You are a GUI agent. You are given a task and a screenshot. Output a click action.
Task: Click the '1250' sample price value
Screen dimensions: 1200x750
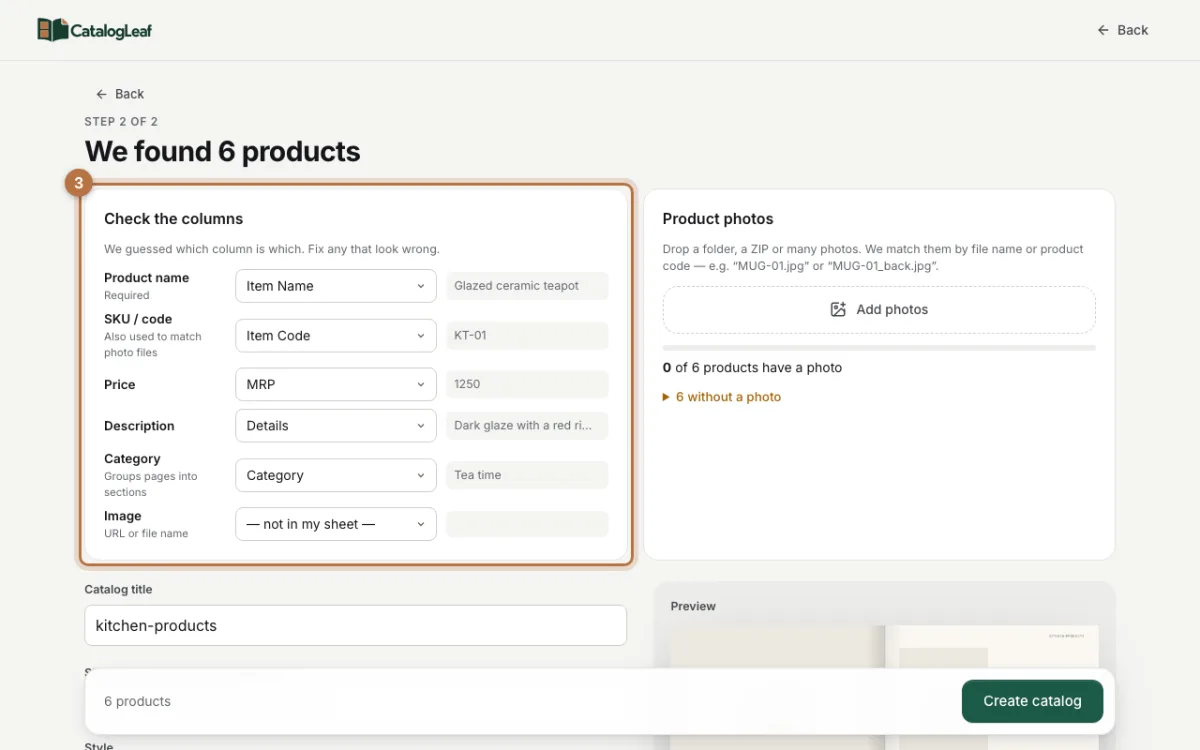527,384
